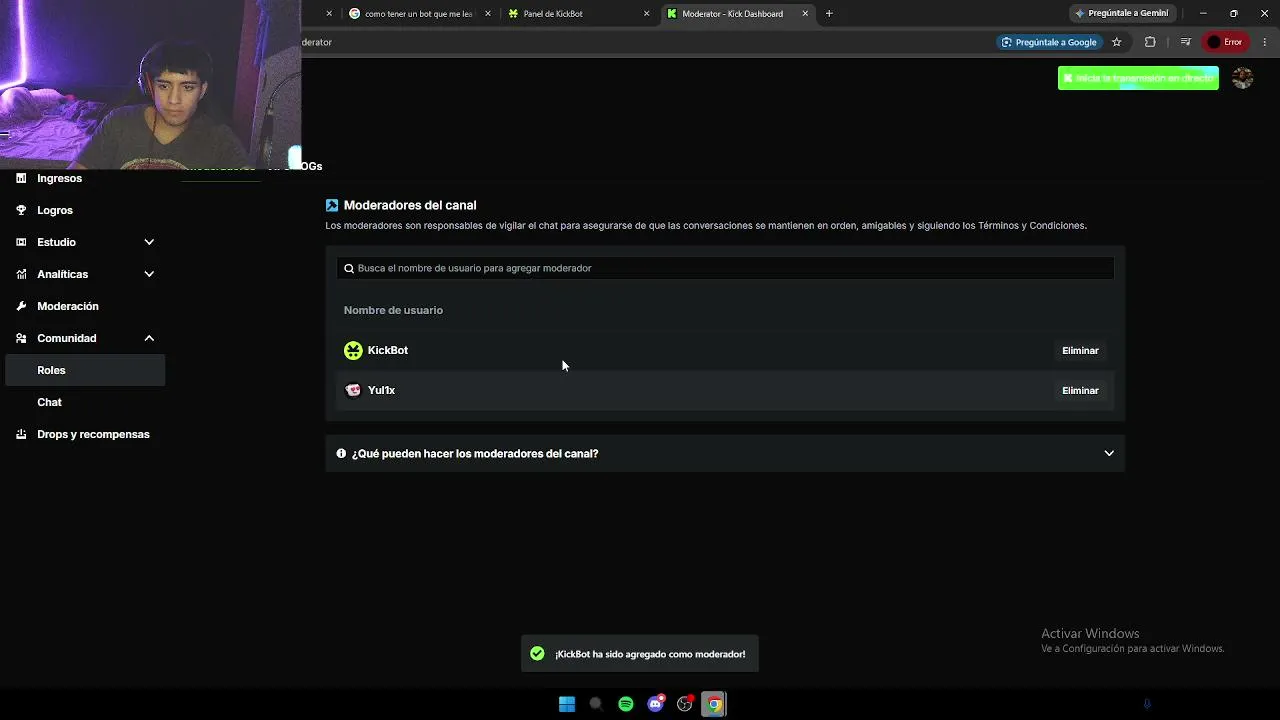Click the KickBot green avatar icon
The image size is (1280, 720).
coord(353,350)
